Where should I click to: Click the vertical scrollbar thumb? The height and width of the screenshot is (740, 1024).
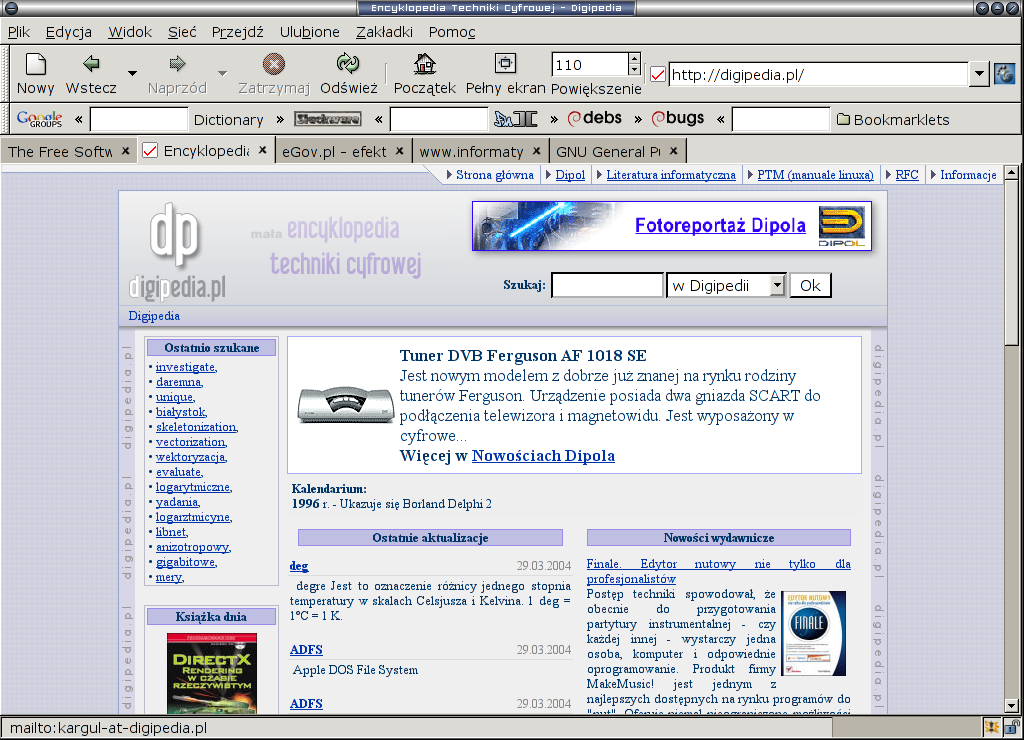click(x=1012, y=264)
